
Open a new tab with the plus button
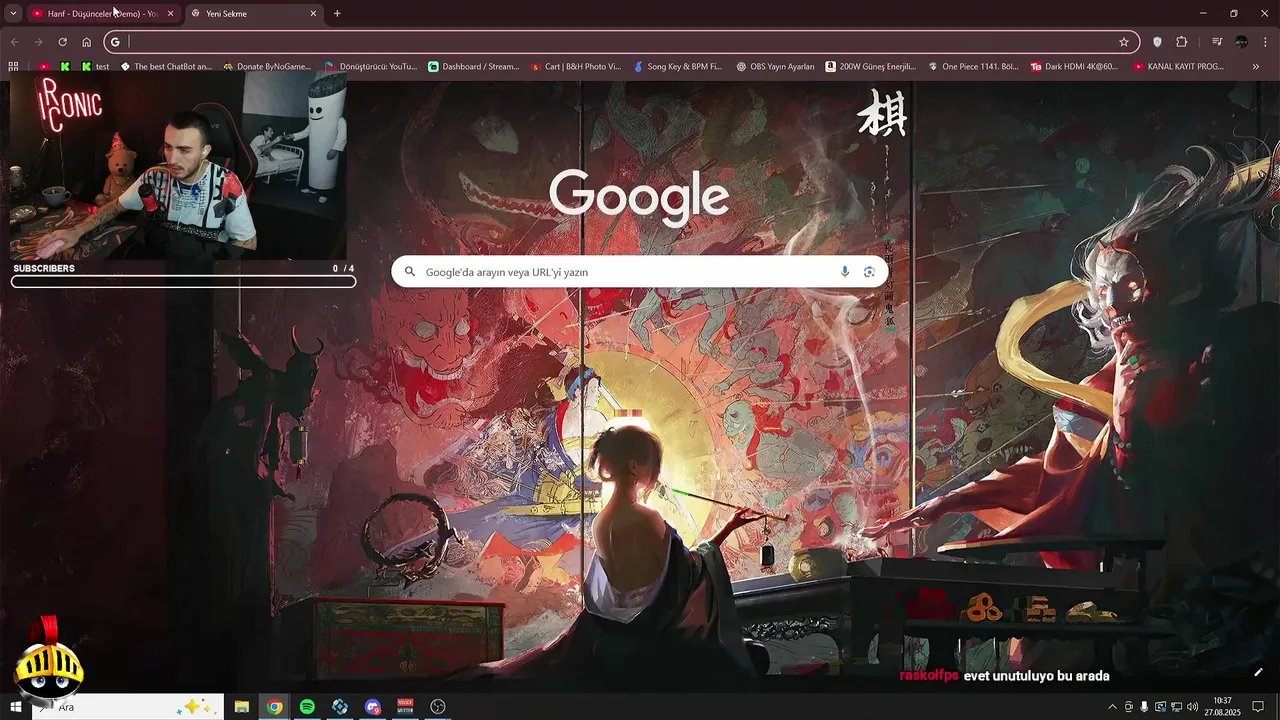pos(337,14)
